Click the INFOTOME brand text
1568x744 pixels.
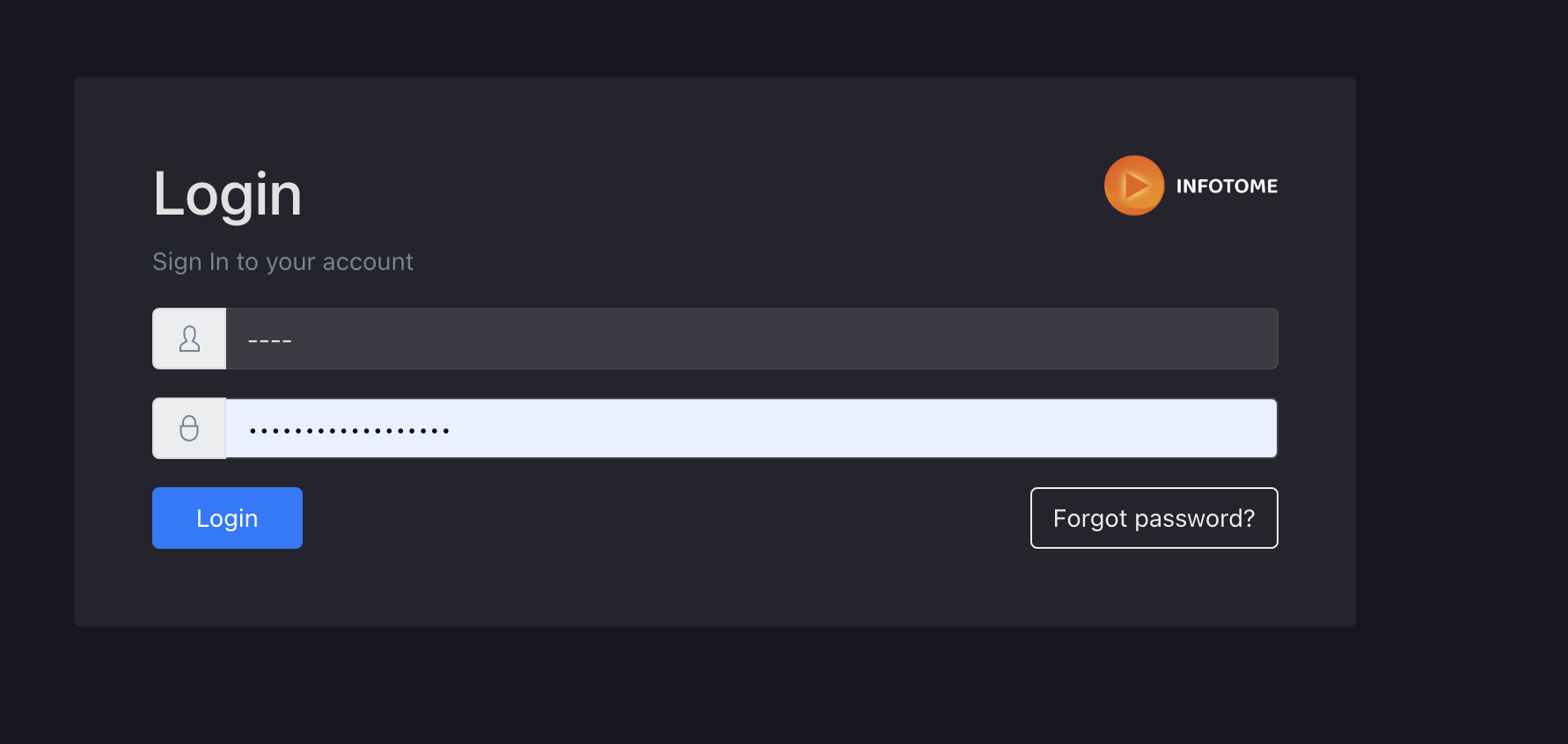[x=1227, y=186]
